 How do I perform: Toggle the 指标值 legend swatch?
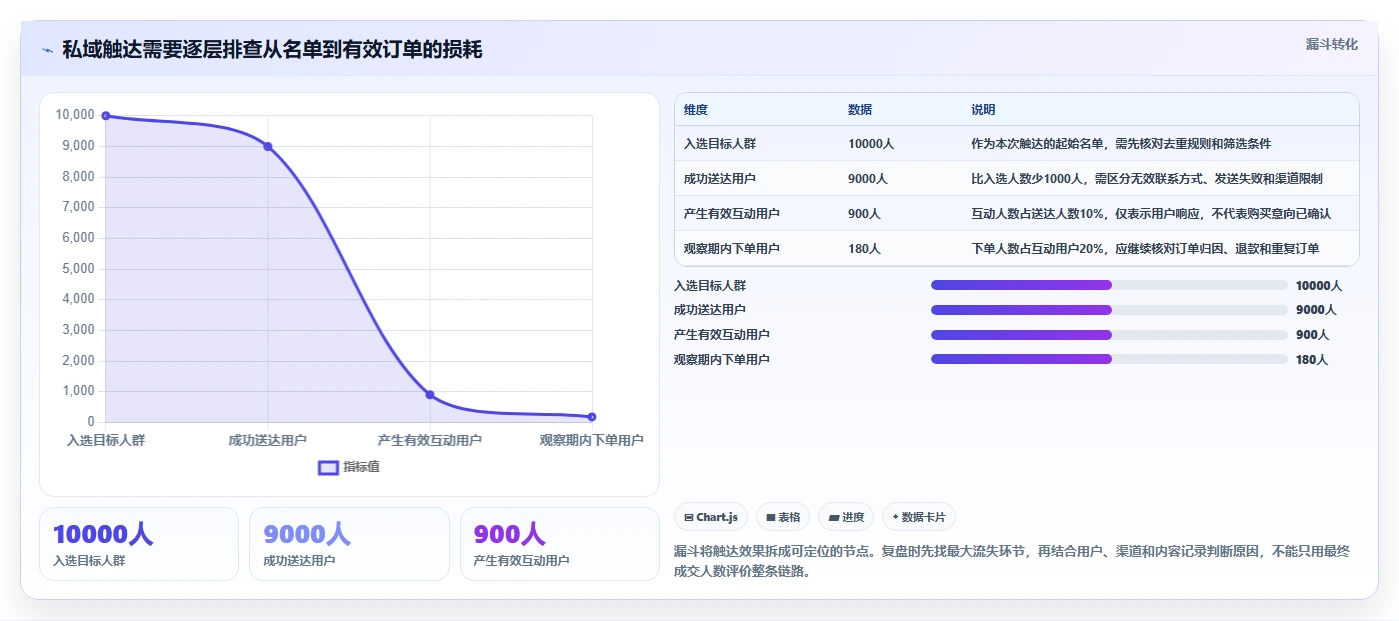328,468
